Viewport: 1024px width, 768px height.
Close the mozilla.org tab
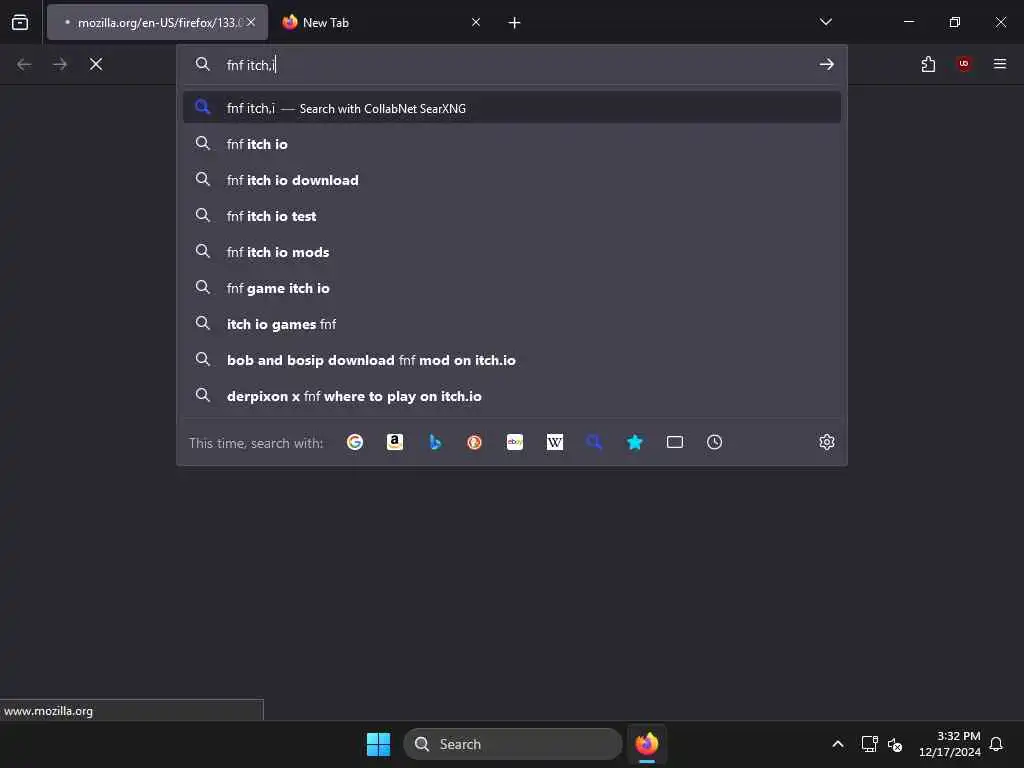[251, 22]
